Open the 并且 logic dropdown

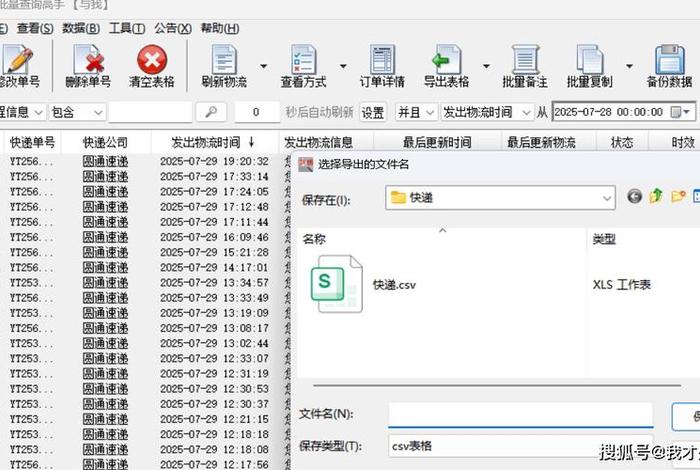[x=416, y=112]
